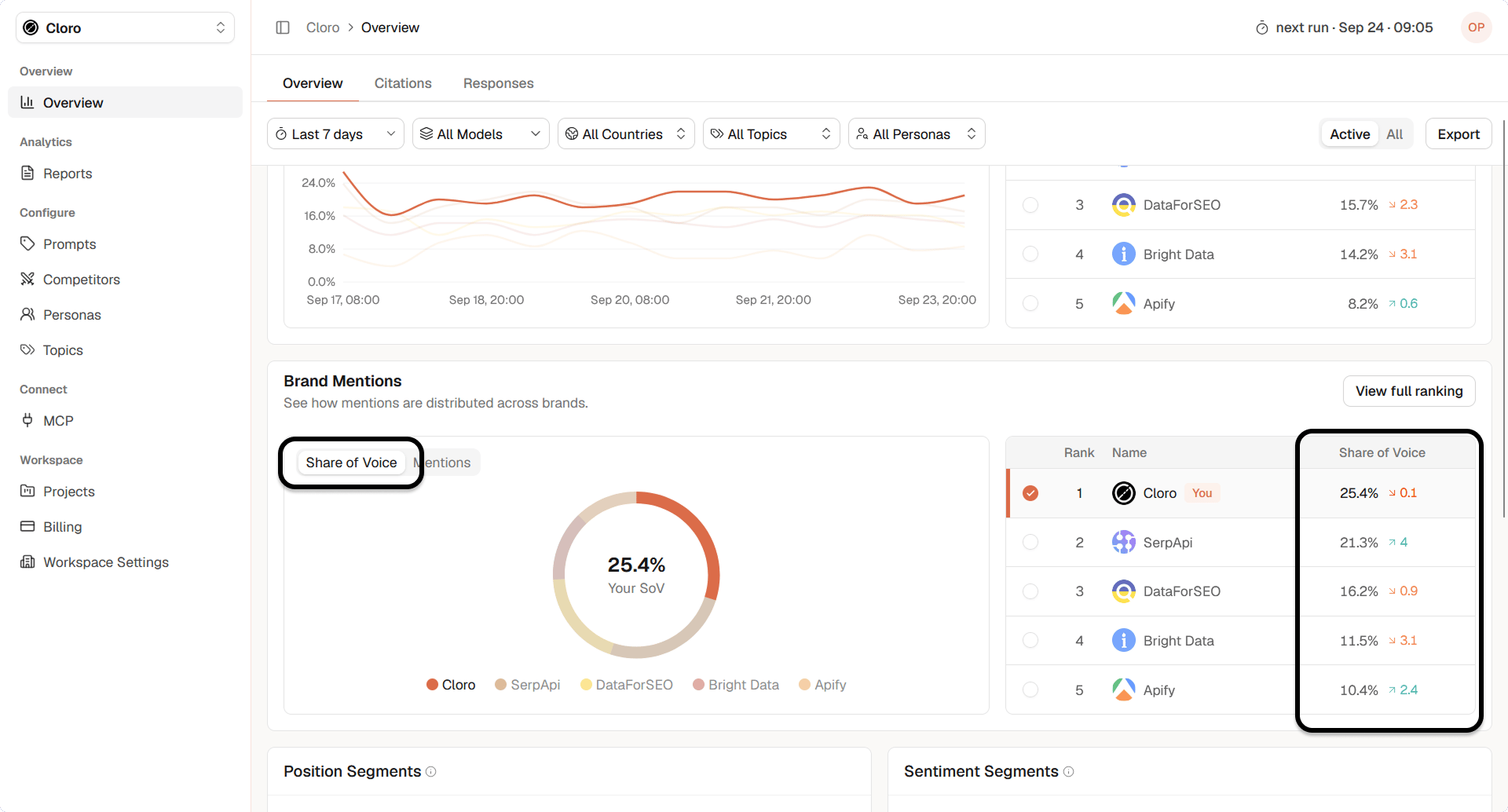1508x812 pixels.
Task: Click the MCP plug icon
Action: [27, 420]
